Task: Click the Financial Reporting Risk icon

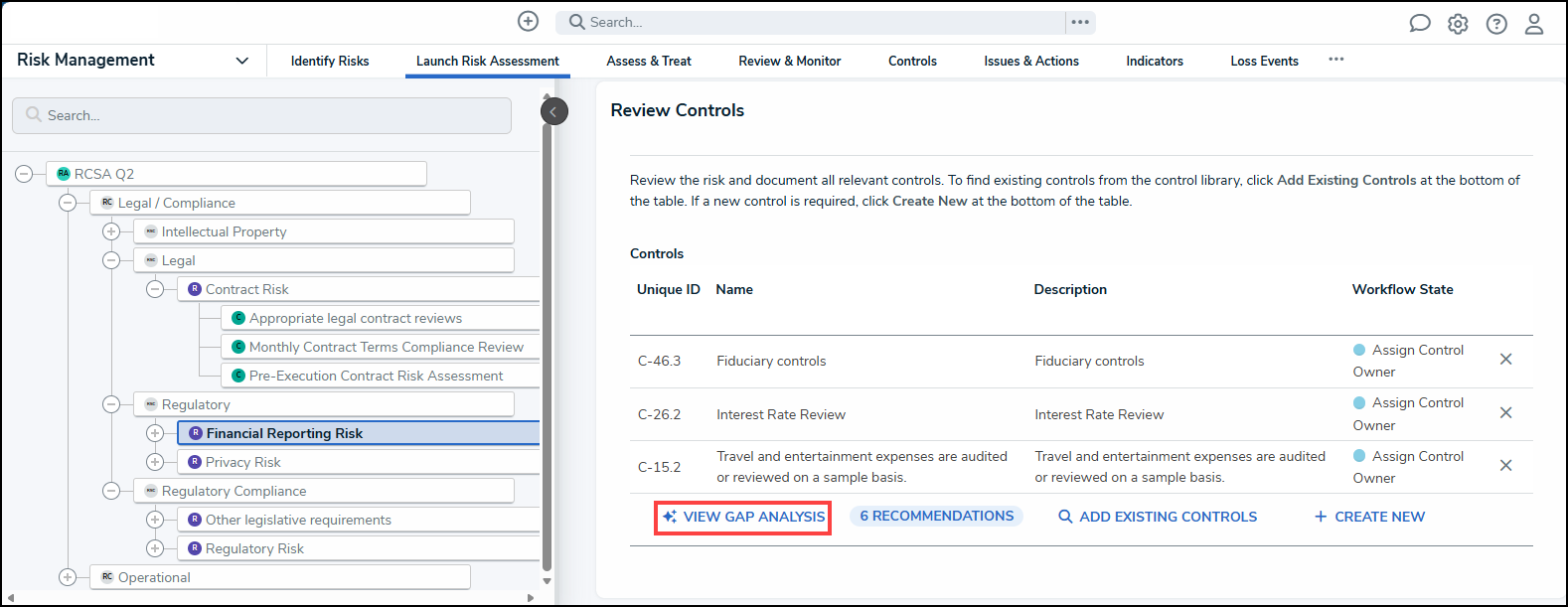Action: 196,433
